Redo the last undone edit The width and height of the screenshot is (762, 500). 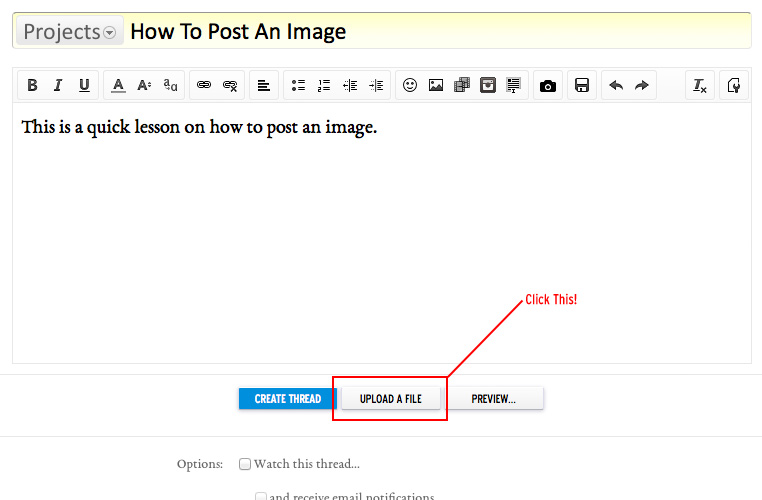click(642, 86)
